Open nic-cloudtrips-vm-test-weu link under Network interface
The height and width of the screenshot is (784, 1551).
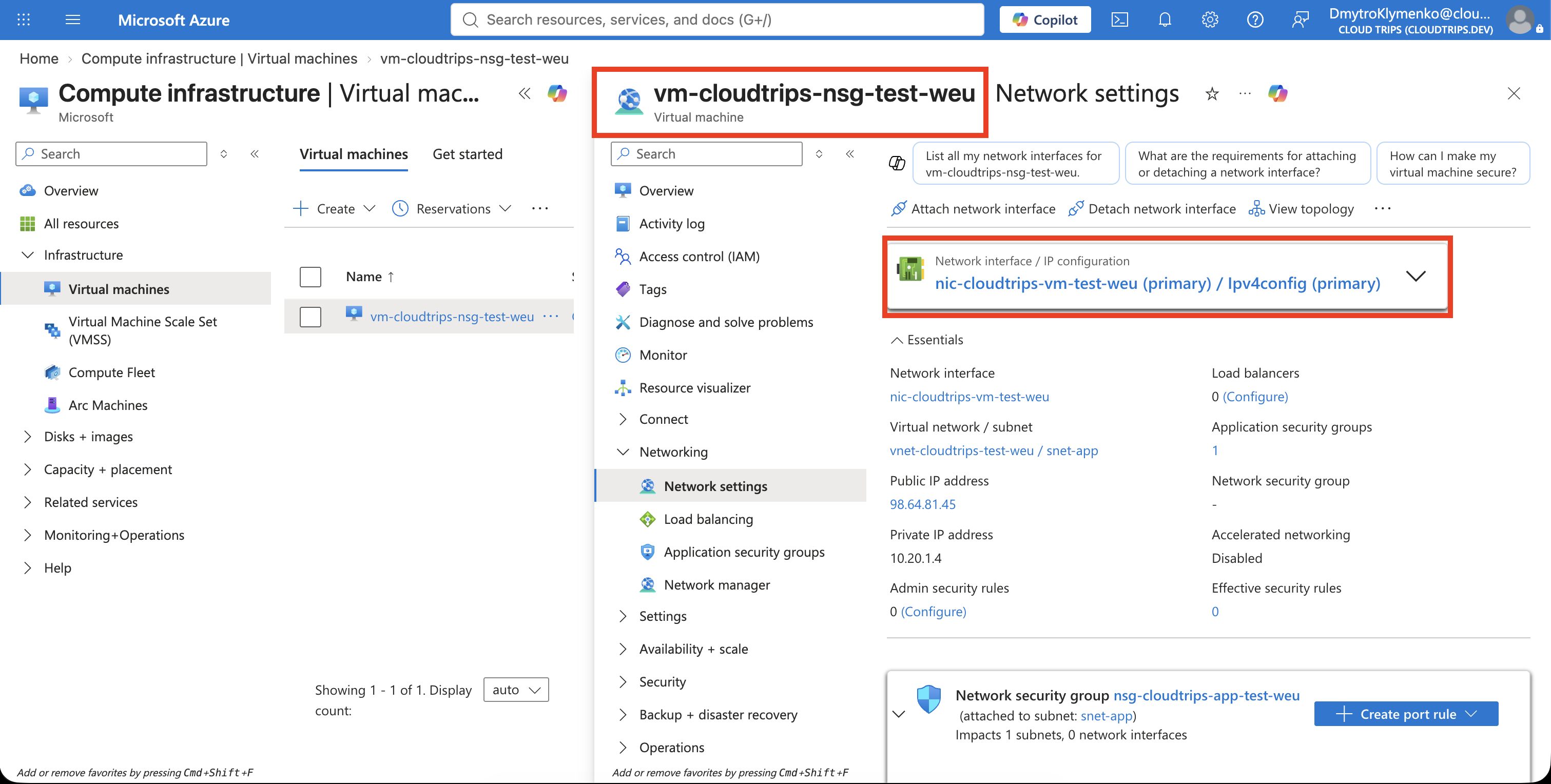(x=970, y=397)
